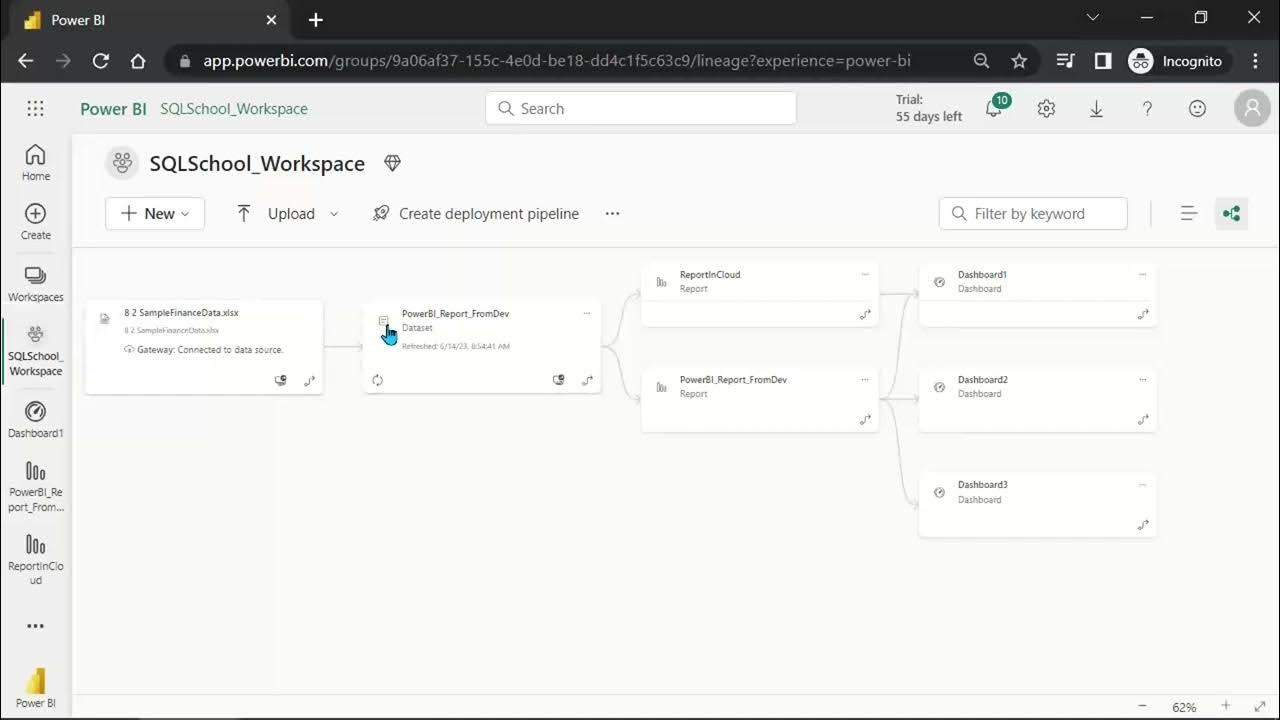Click the workspace avatar icon beside title
Viewport: 1280px width, 720px height.
[122, 163]
